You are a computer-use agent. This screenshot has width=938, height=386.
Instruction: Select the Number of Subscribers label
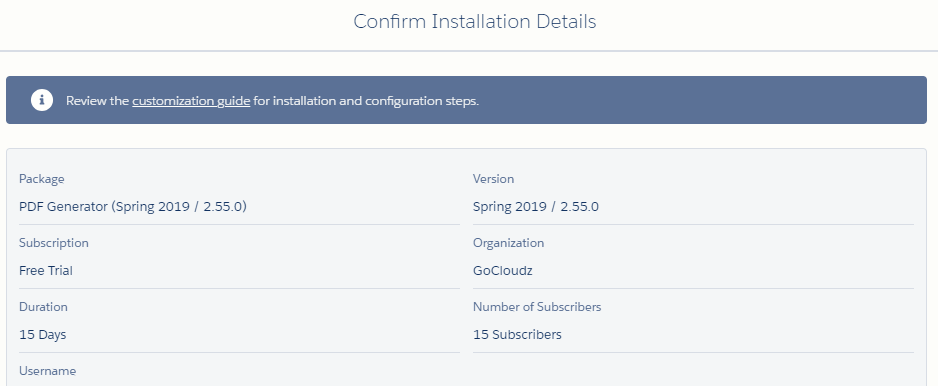tap(537, 306)
